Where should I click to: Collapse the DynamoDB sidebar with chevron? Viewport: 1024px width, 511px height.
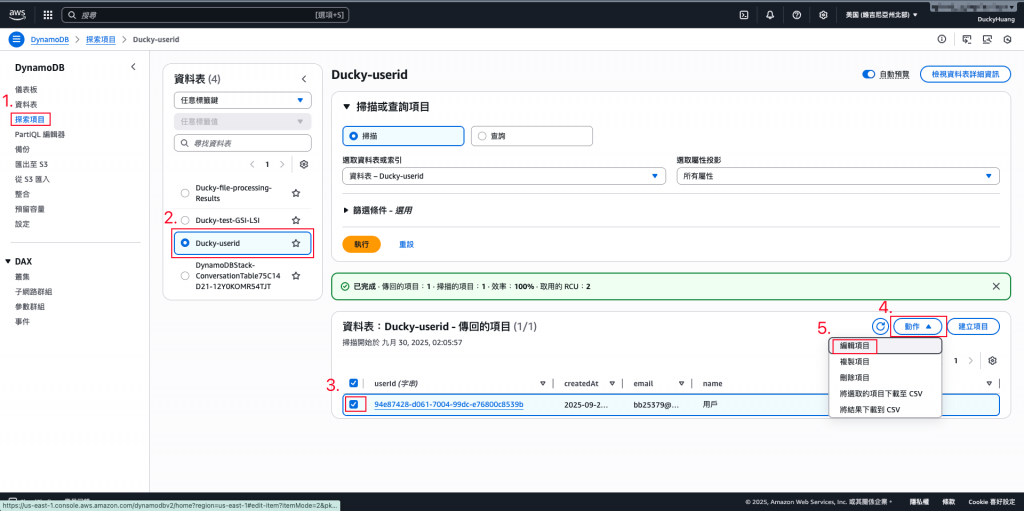click(x=133, y=67)
